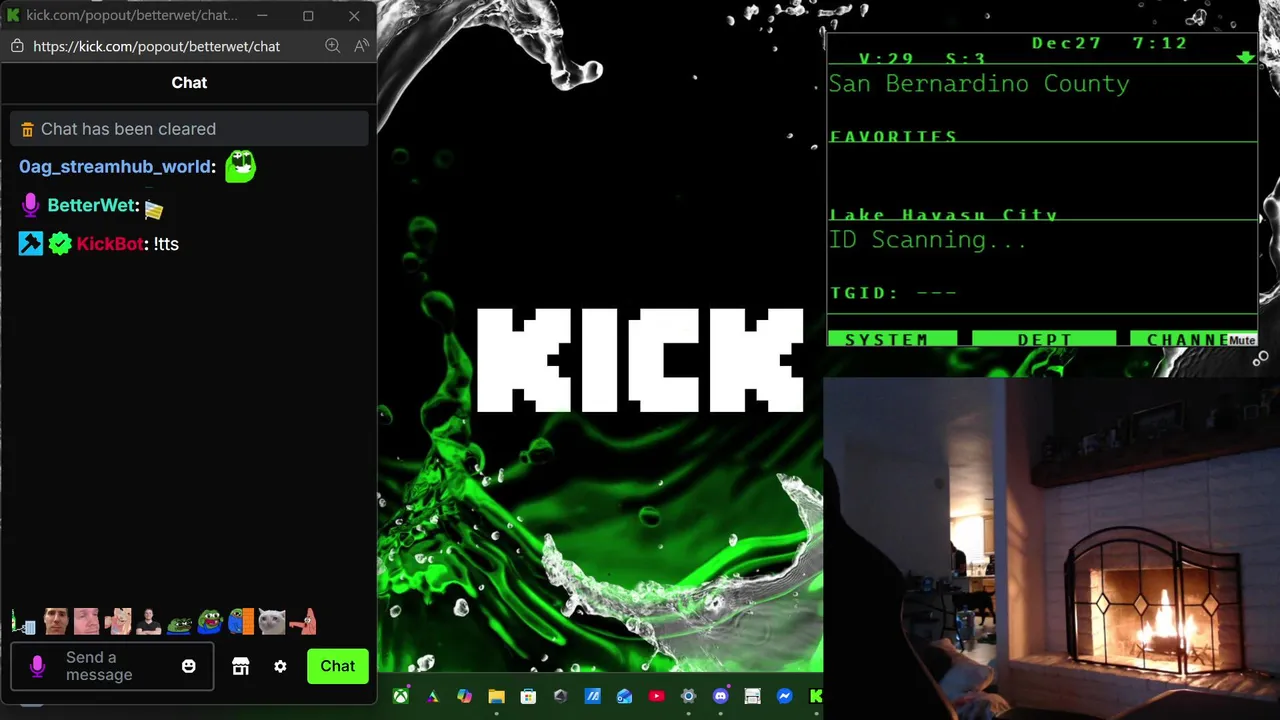Click BetterWet's purple microphone badge
Image resolution: width=1280 pixels, height=720 pixels.
(31, 205)
